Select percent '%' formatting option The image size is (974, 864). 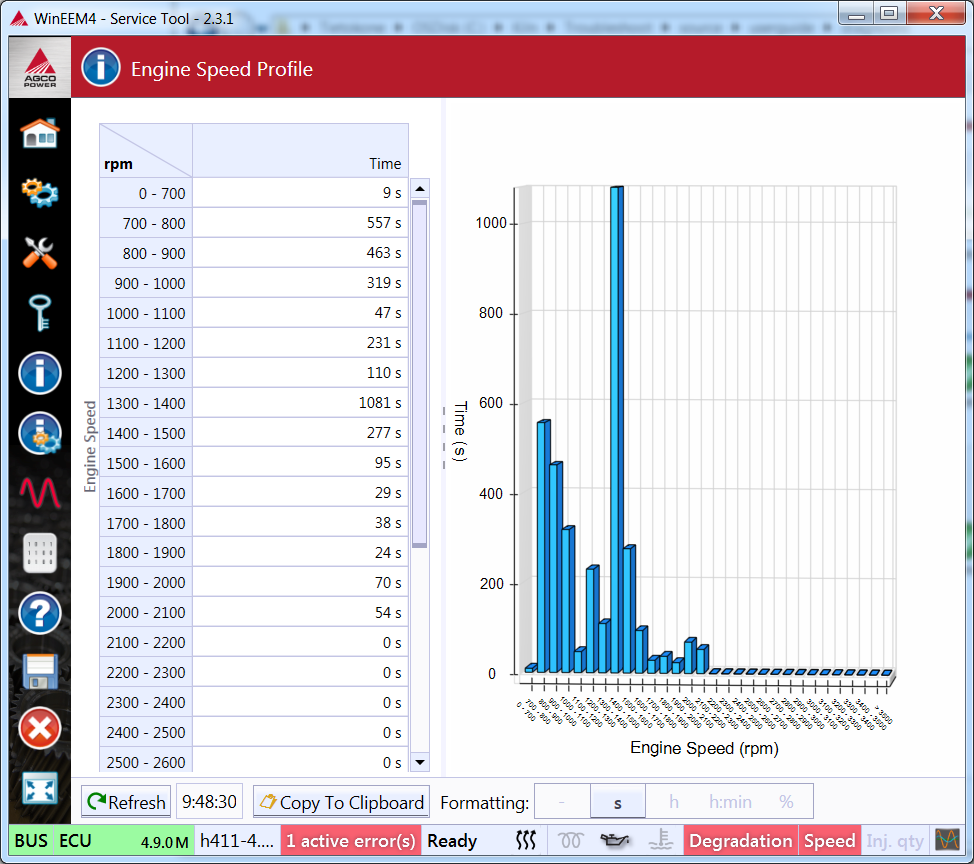786,802
